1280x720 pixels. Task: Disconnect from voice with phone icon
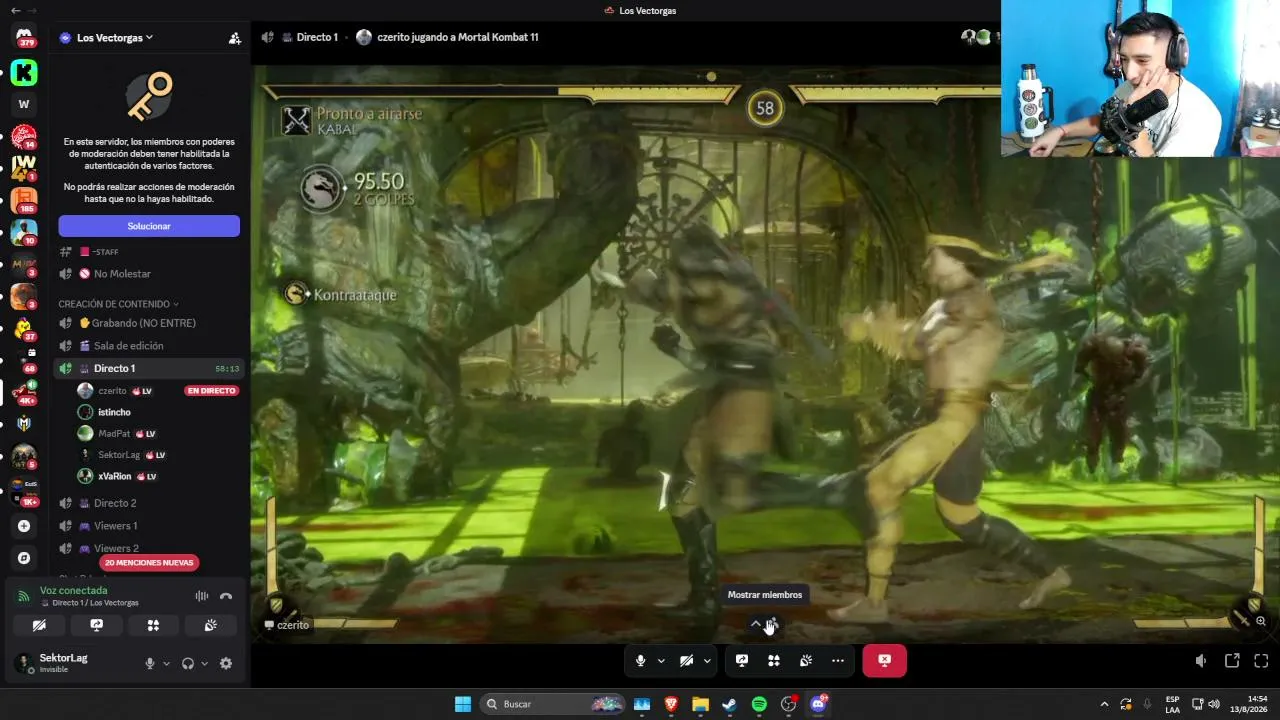pyautogui.click(x=226, y=596)
